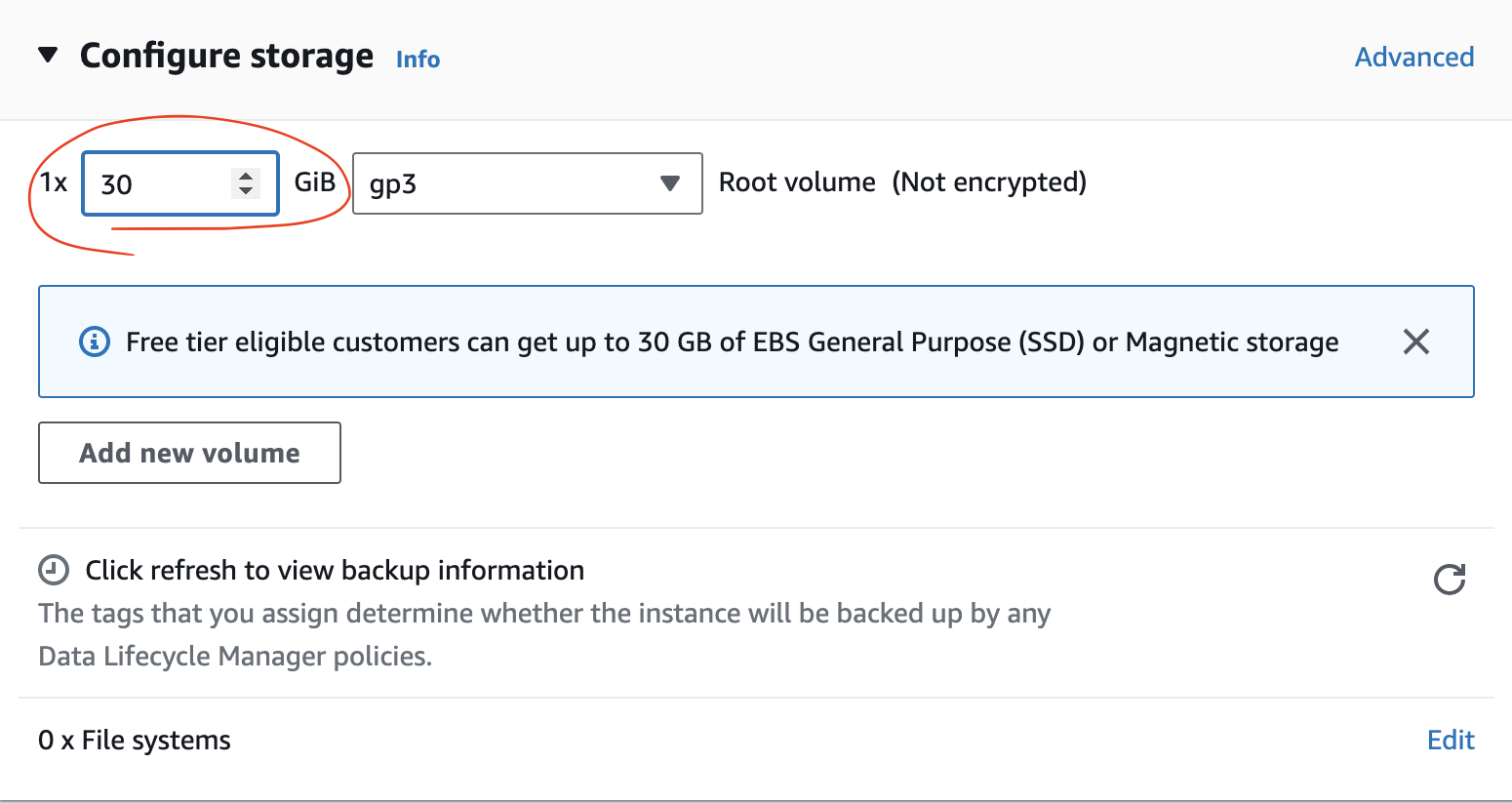Click the gp3 dropdown arrow

[669, 183]
